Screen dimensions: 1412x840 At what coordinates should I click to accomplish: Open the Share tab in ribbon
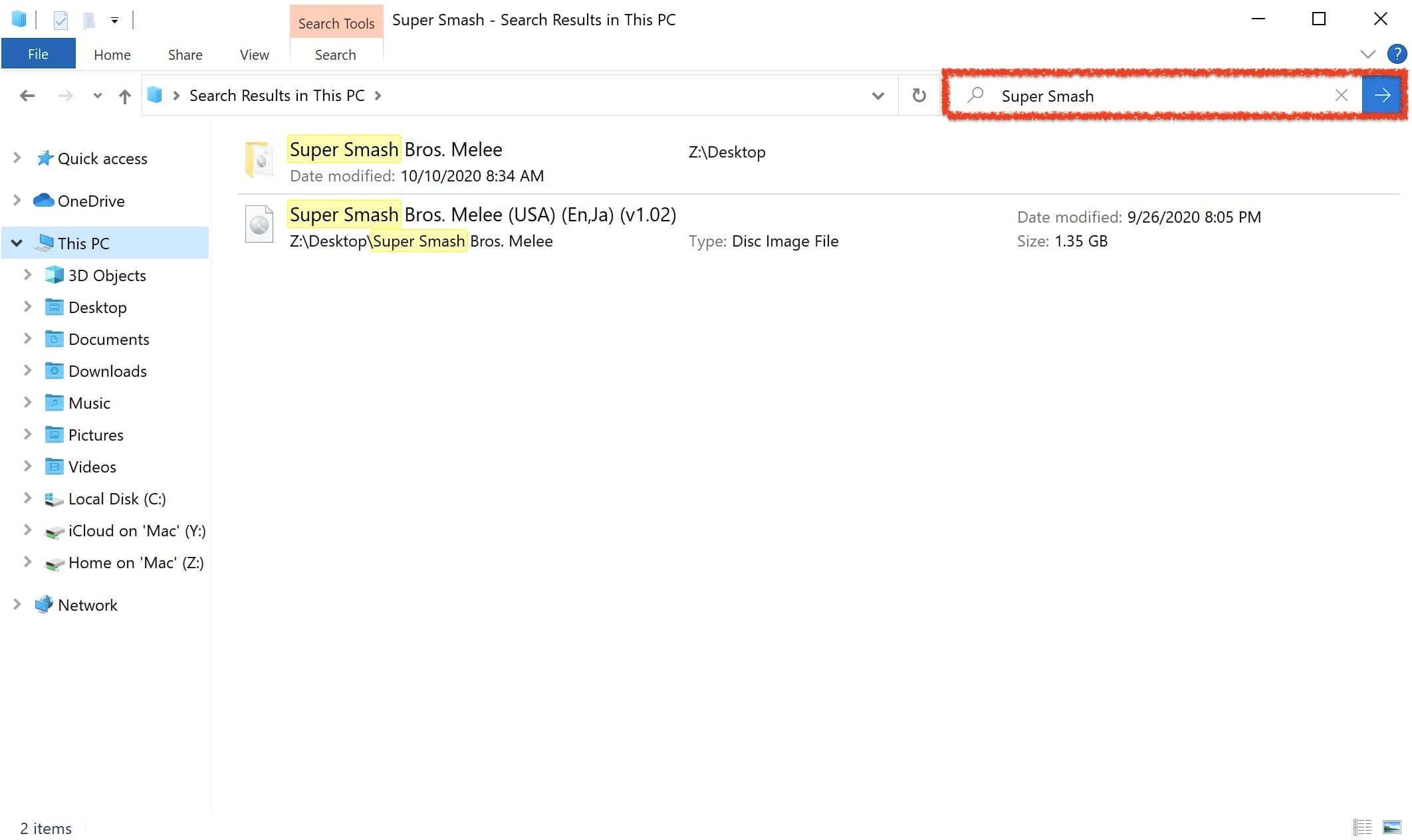click(x=184, y=54)
